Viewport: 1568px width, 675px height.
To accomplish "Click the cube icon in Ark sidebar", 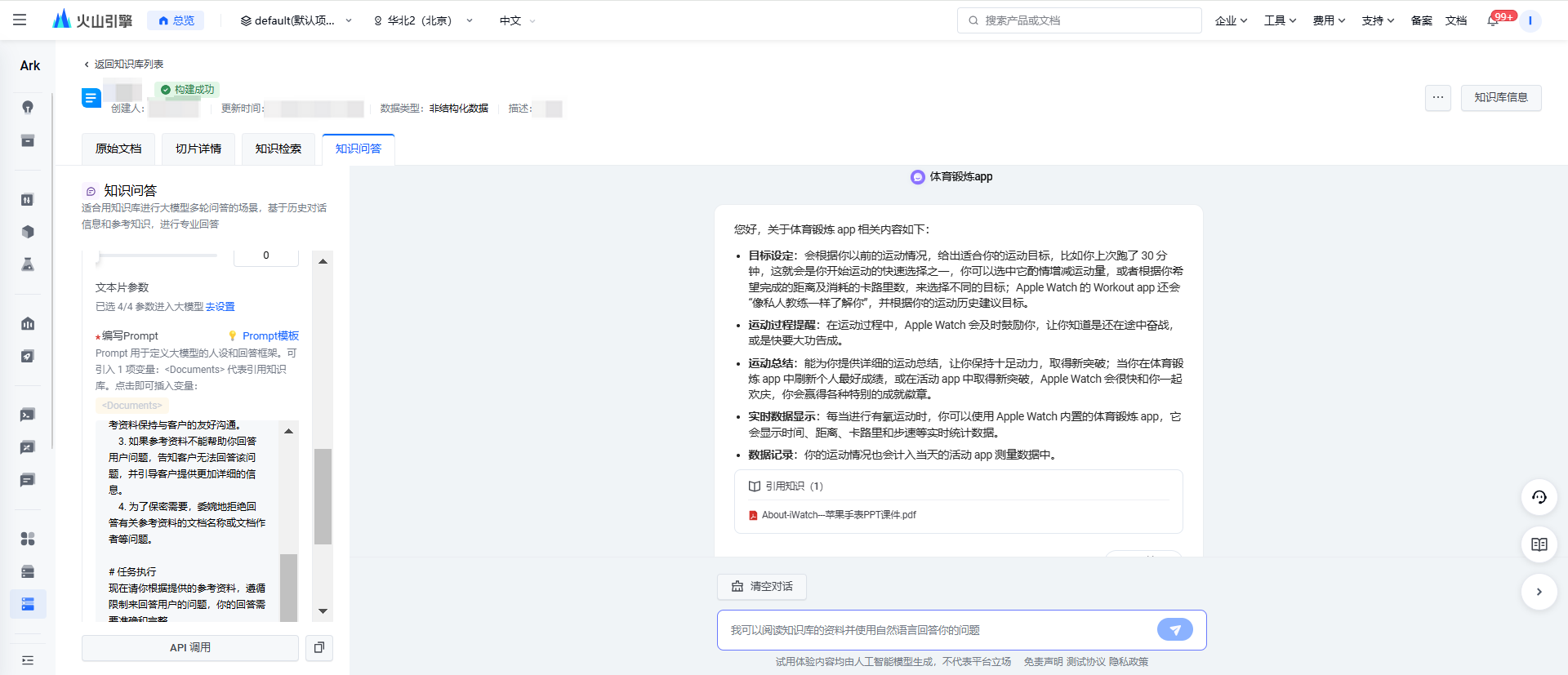I will click(28, 232).
